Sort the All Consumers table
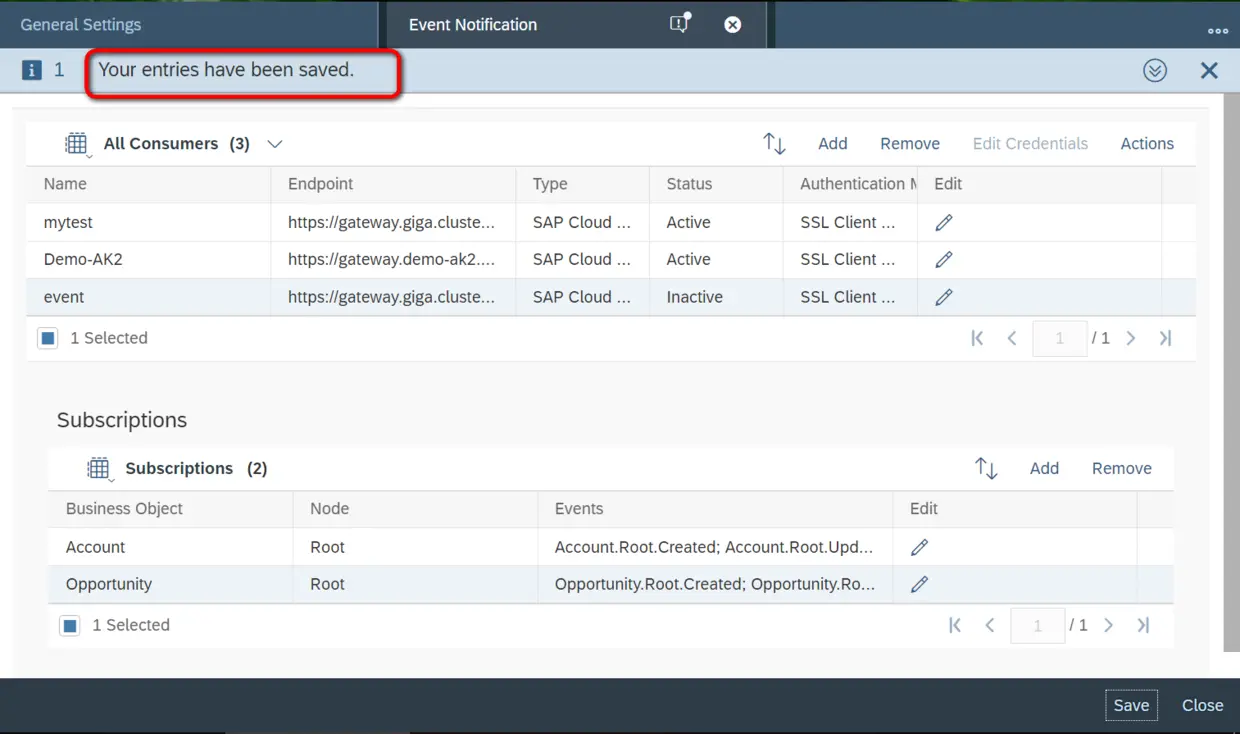The image size is (1240, 734). pos(774,144)
